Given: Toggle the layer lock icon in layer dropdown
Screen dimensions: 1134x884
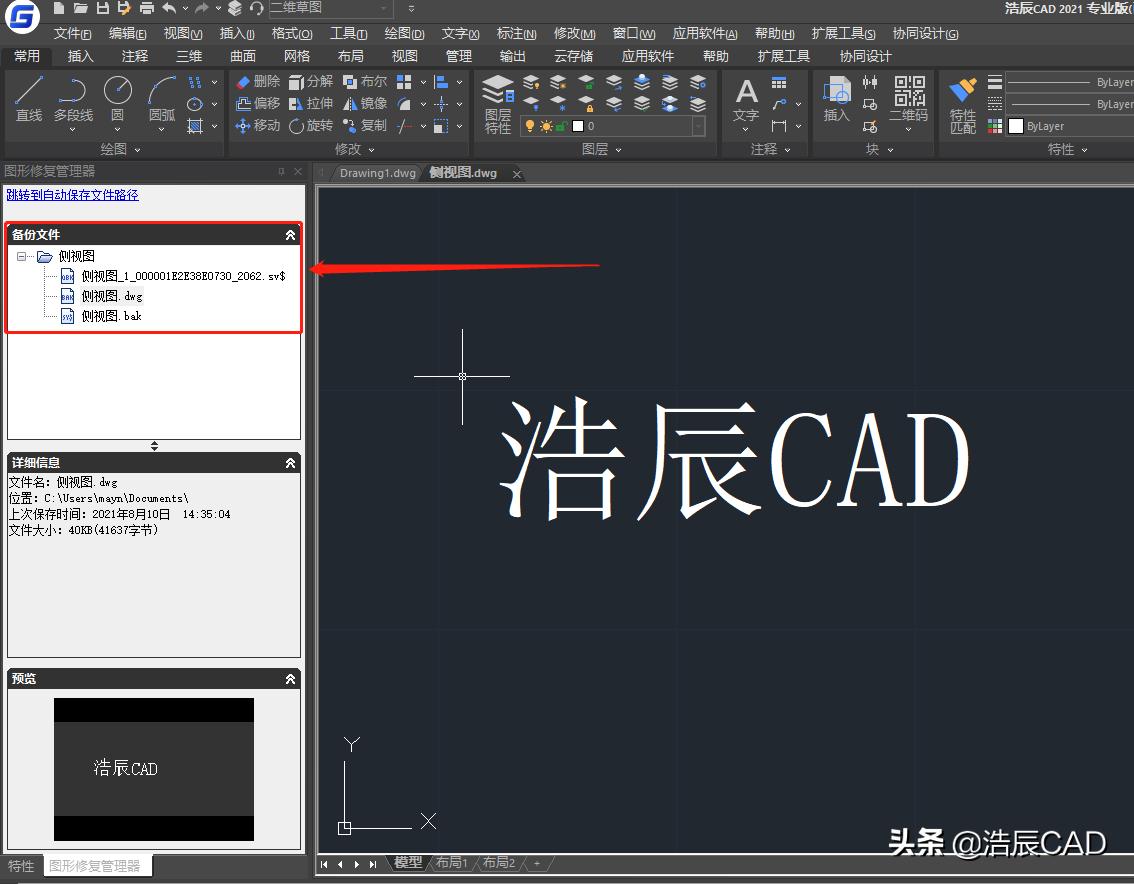Looking at the screenshot, I should click(x=561, y=126).
